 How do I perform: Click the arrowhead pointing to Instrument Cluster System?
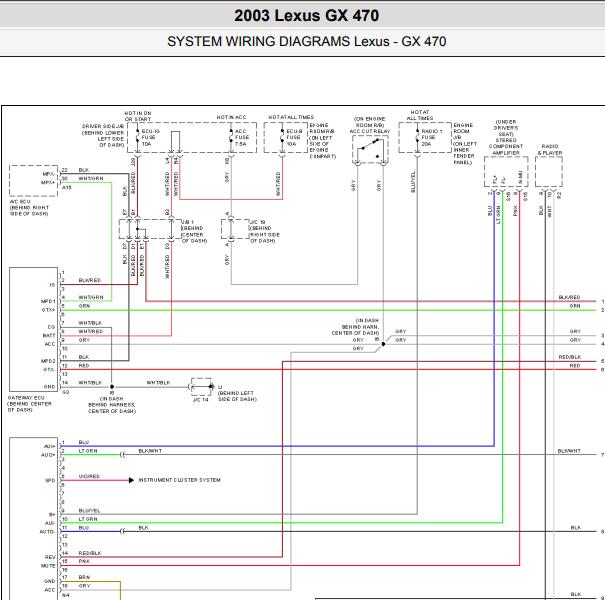(131, 480)
